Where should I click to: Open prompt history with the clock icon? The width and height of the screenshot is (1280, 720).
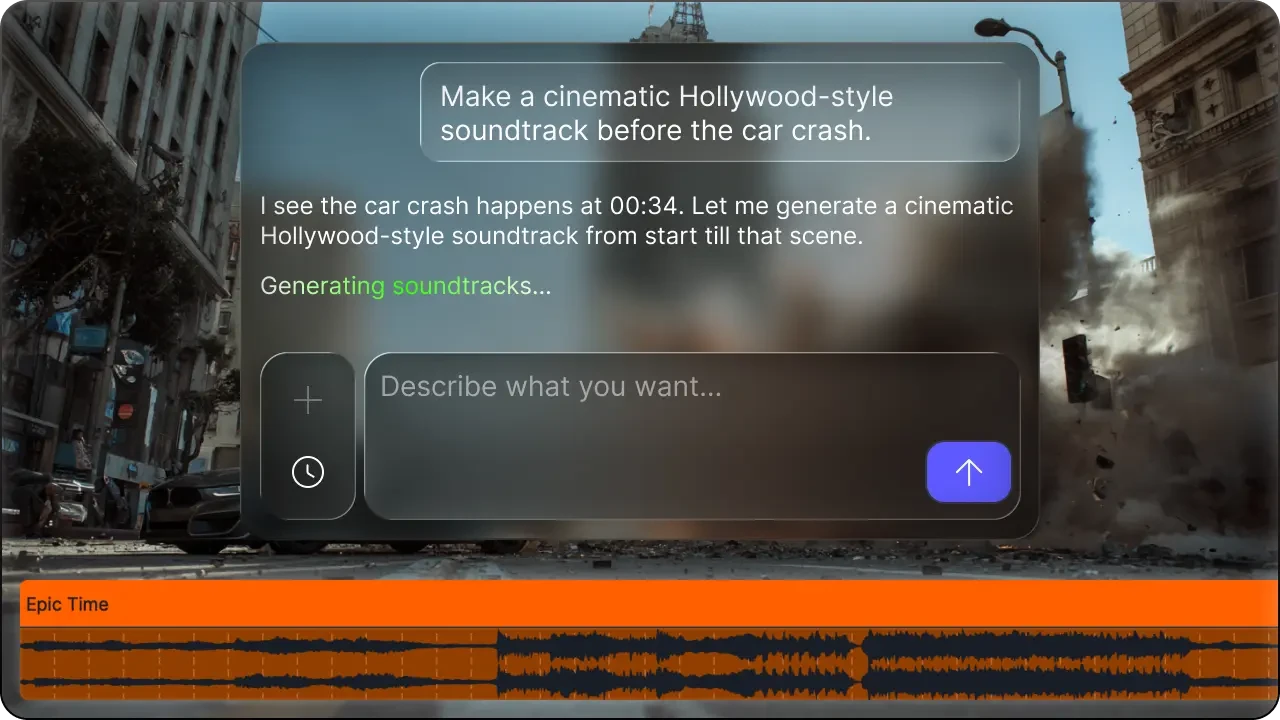click(308, 472)
